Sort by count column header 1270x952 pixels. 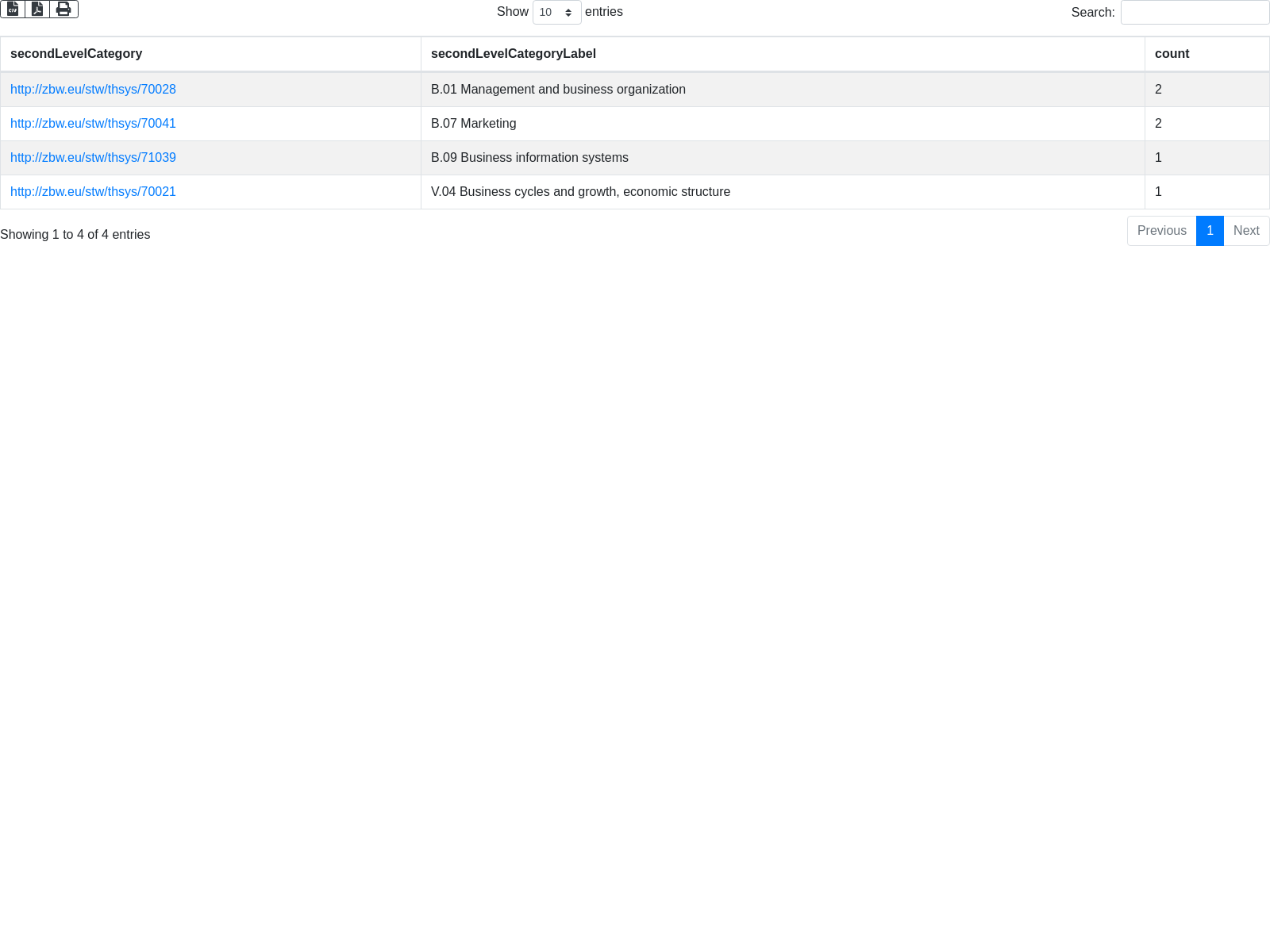coord(1172,54)
